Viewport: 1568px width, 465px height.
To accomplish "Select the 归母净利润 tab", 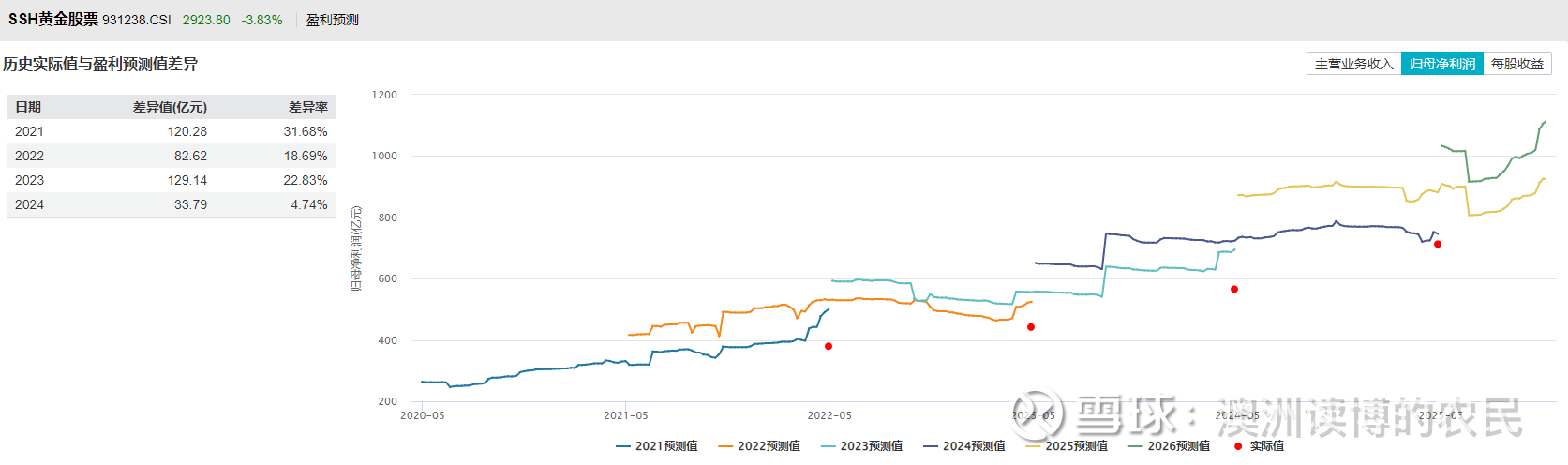I will click(1441, 64).
